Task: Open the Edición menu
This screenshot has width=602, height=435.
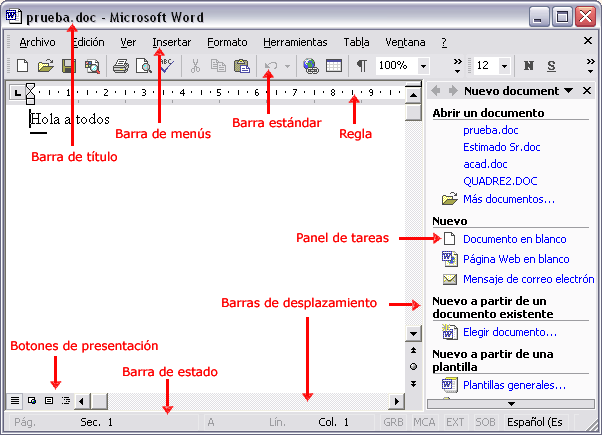Action: pos(88,42)
